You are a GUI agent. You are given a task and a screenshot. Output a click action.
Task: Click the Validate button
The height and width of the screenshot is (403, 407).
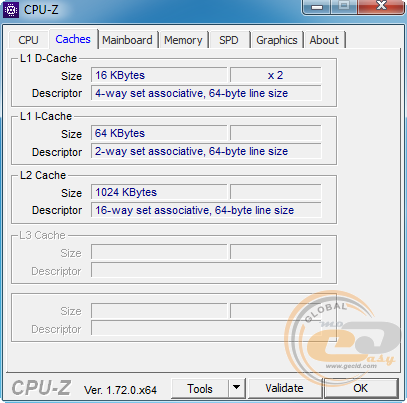[x=284, y=388]
